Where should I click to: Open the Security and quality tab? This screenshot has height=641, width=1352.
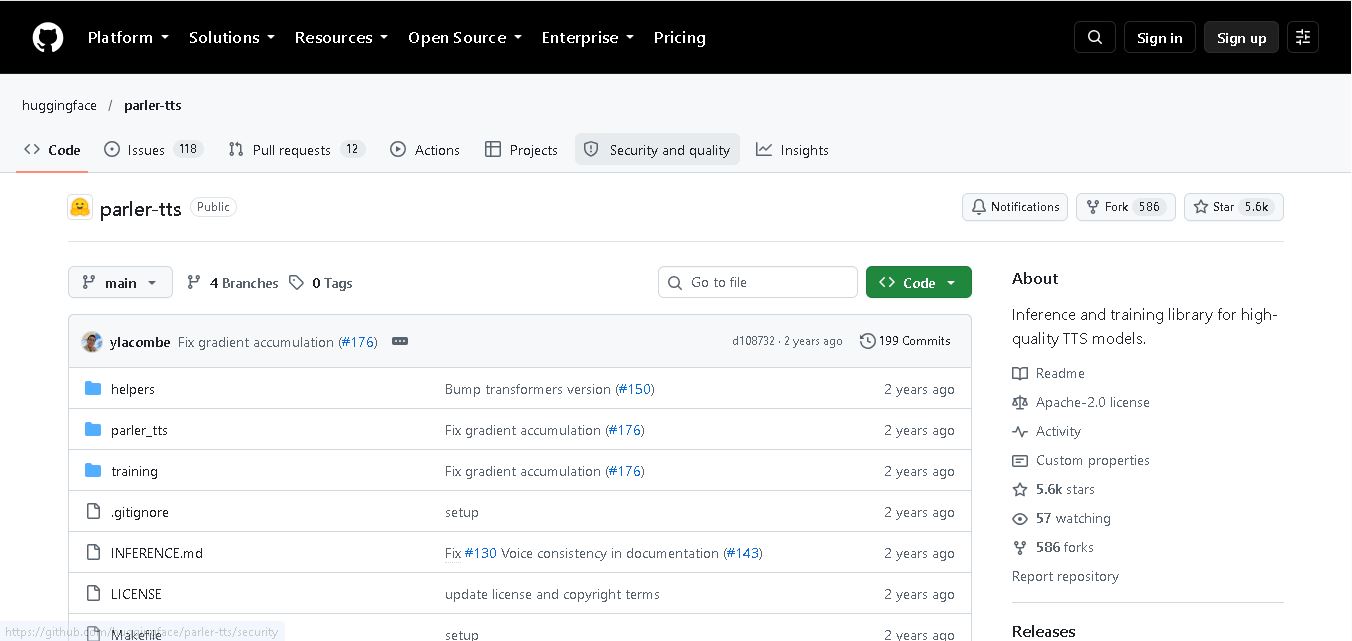tap(657, 150)
